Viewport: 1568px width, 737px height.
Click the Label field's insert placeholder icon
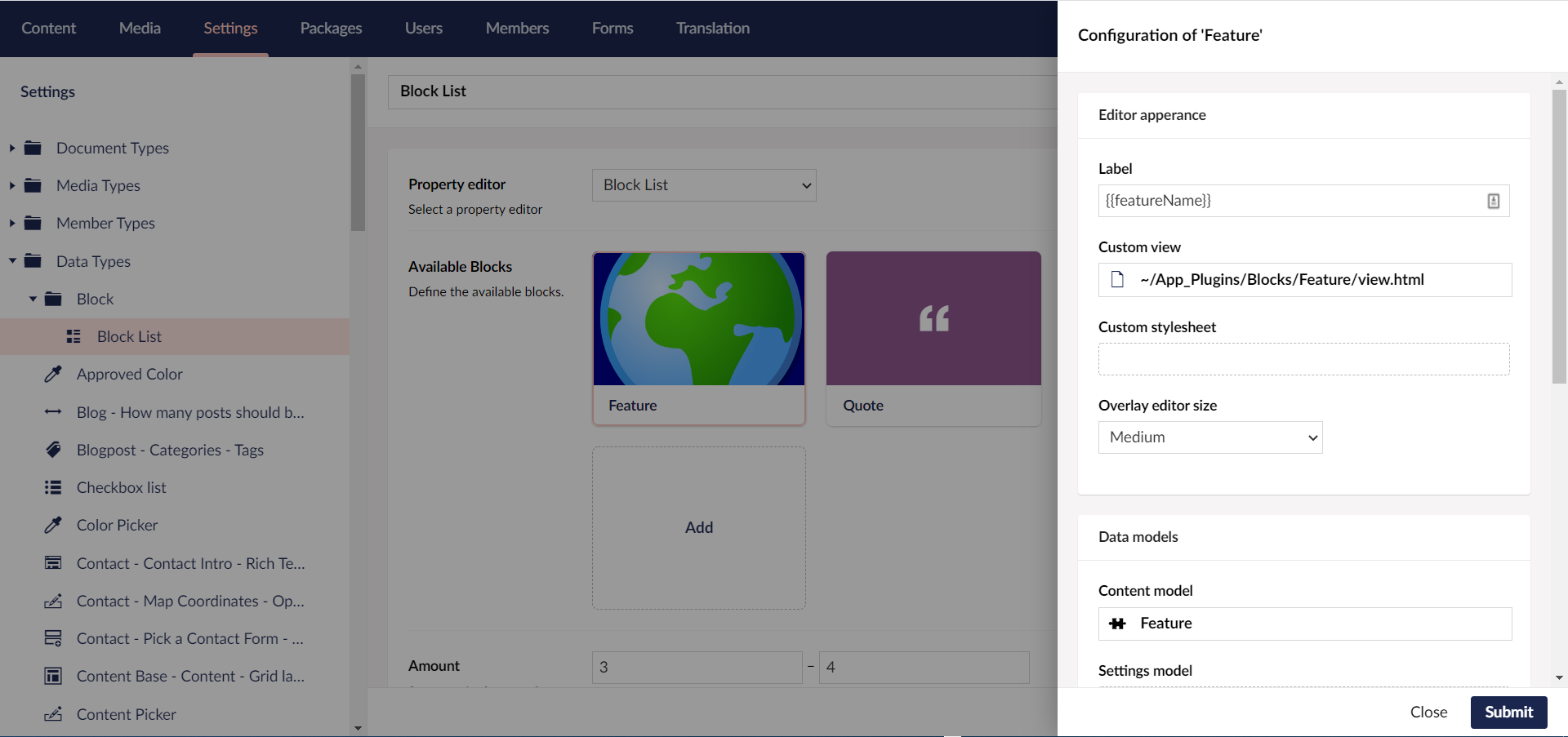(1493, 201)
